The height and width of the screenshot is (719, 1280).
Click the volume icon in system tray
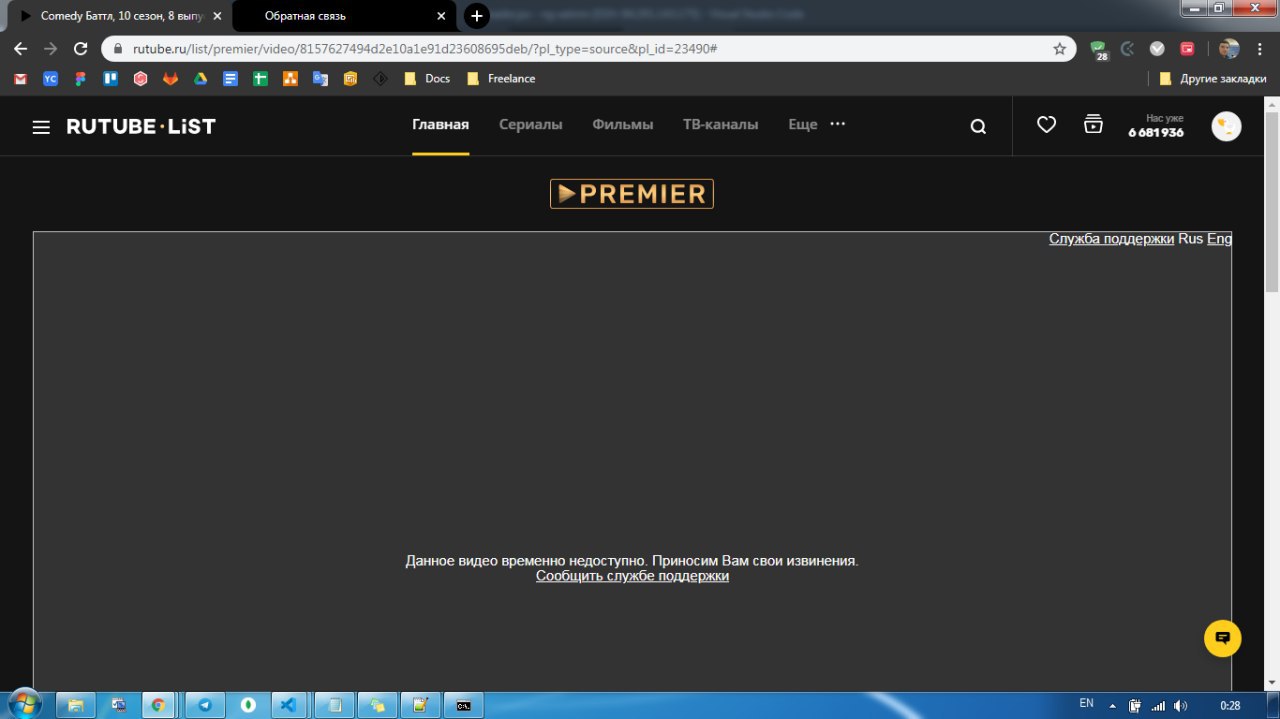[1181, 705]
